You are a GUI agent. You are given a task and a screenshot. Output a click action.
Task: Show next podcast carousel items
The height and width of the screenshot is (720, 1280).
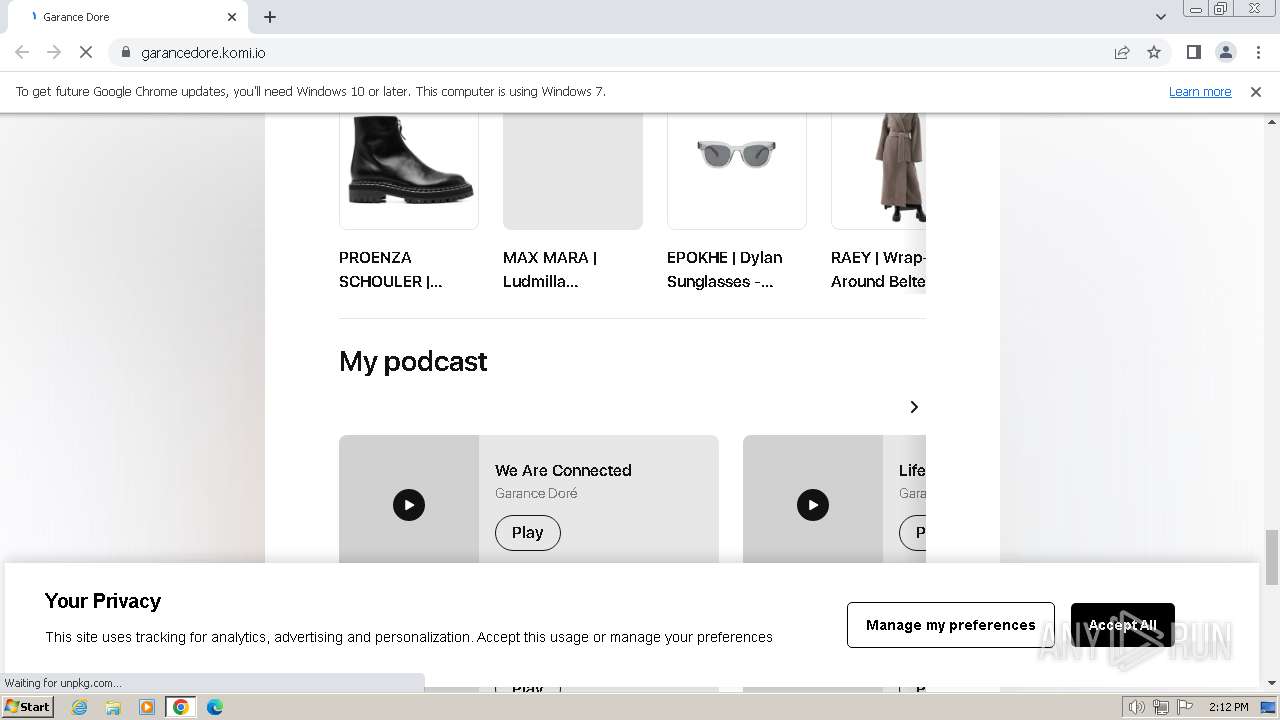click(914, 407)
